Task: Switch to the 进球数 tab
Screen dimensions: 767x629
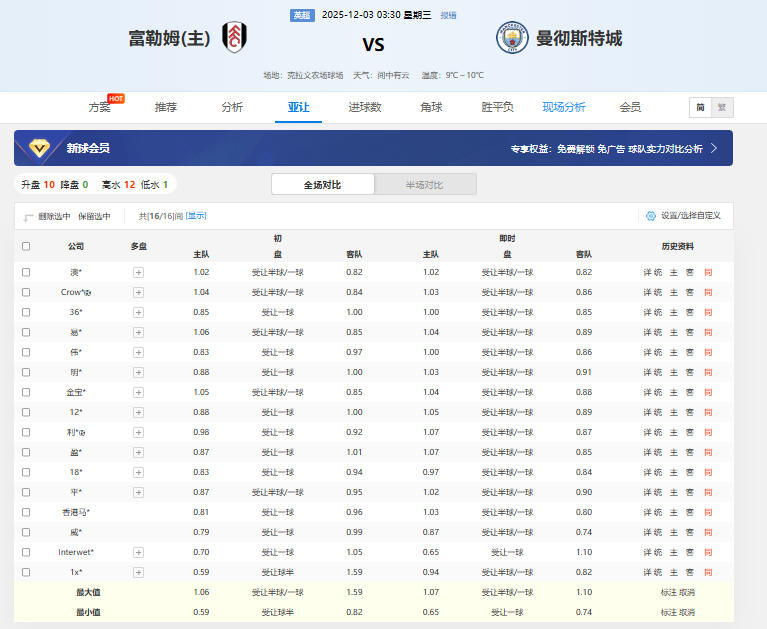Action: tap(364, 107)
